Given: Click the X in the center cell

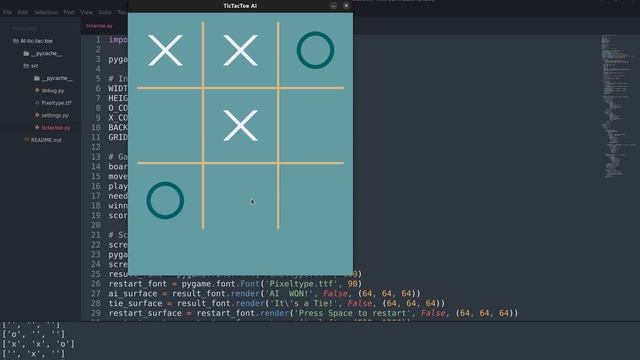Looking at the screenshot, I should pyautogui.click(x=240, y=125).
